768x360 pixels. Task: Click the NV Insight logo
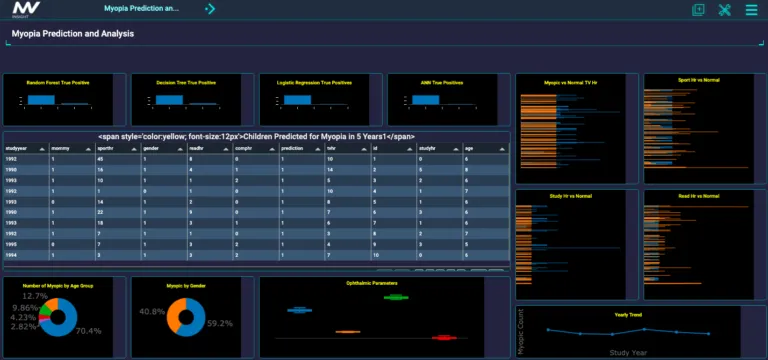coord(26,9)
